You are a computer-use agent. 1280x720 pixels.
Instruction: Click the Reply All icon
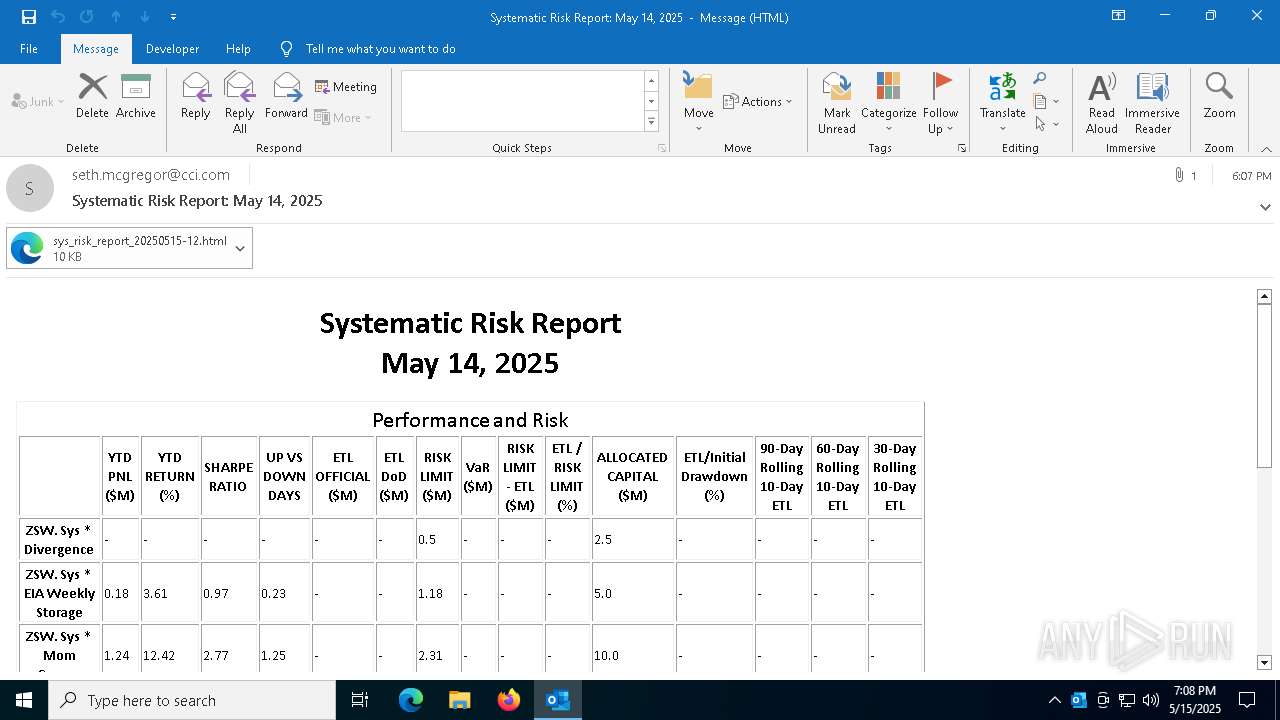pos(239,102)
